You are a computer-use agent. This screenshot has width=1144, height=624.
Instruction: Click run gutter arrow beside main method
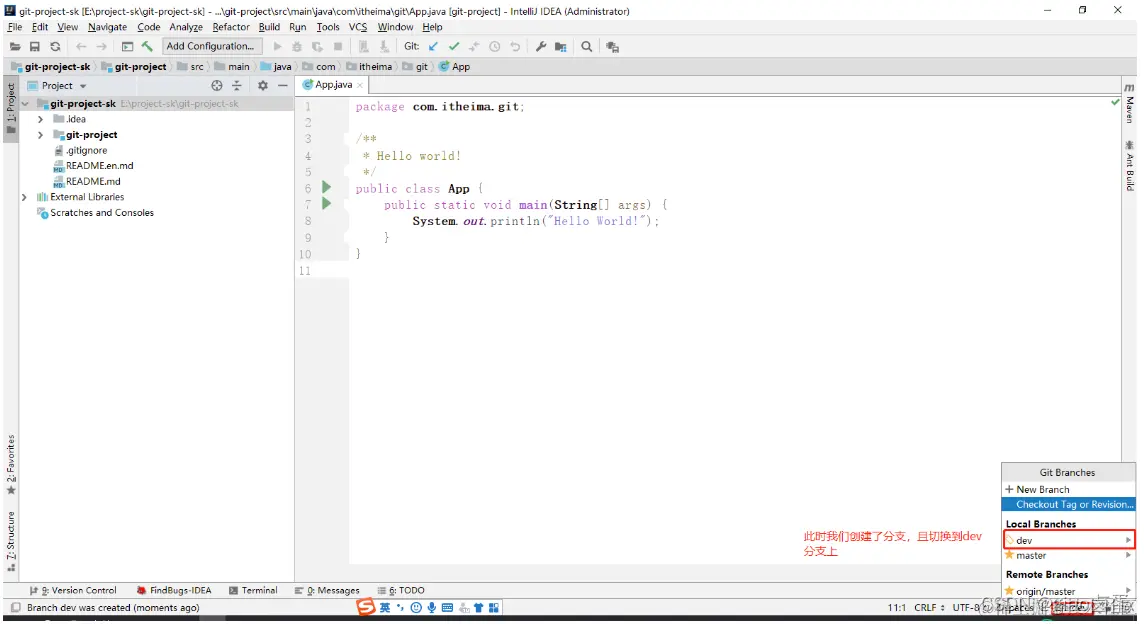coord(326,204)
